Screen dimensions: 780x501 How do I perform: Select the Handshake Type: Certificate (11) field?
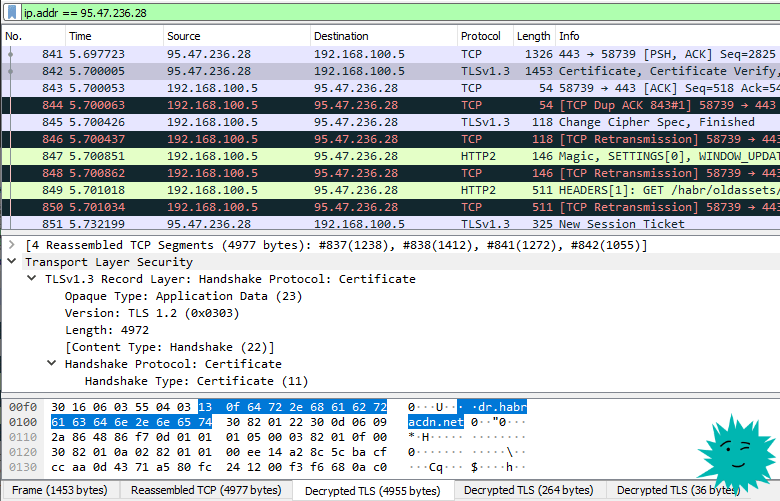click(x=196, y=381)
